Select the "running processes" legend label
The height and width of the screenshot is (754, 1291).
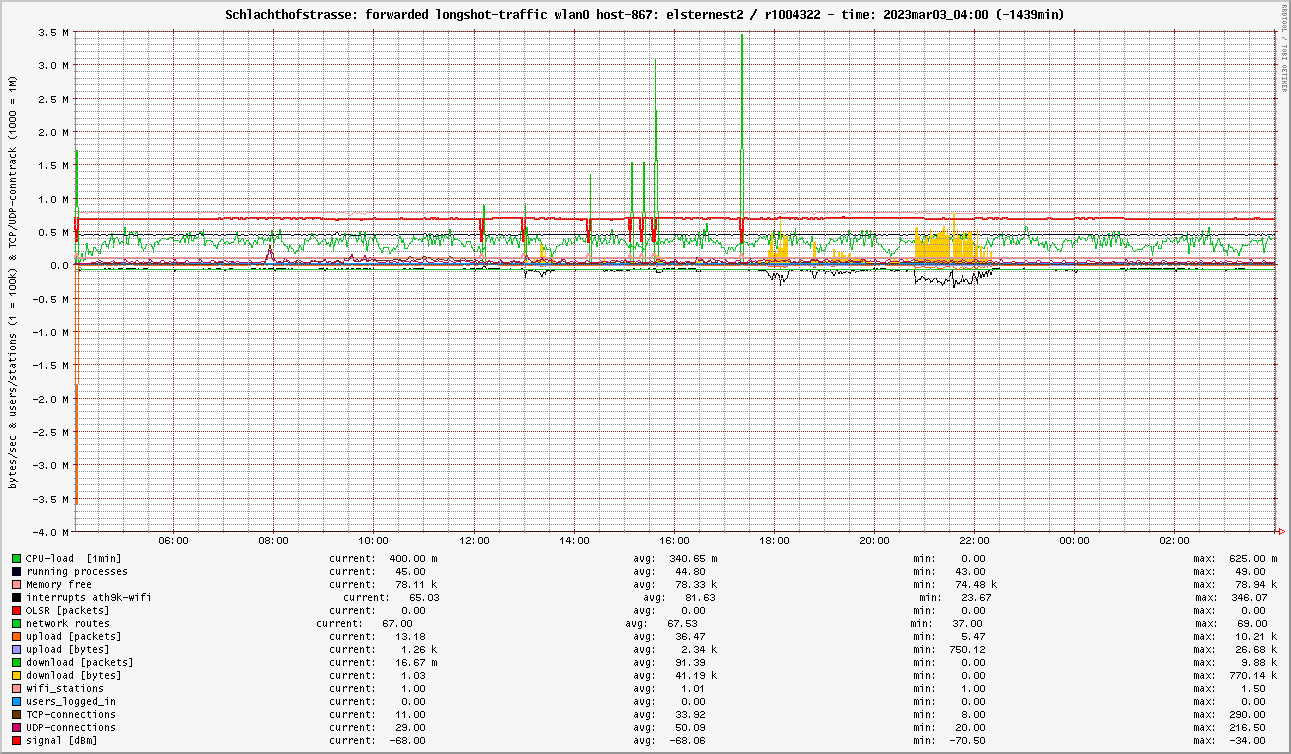point(77,571)
